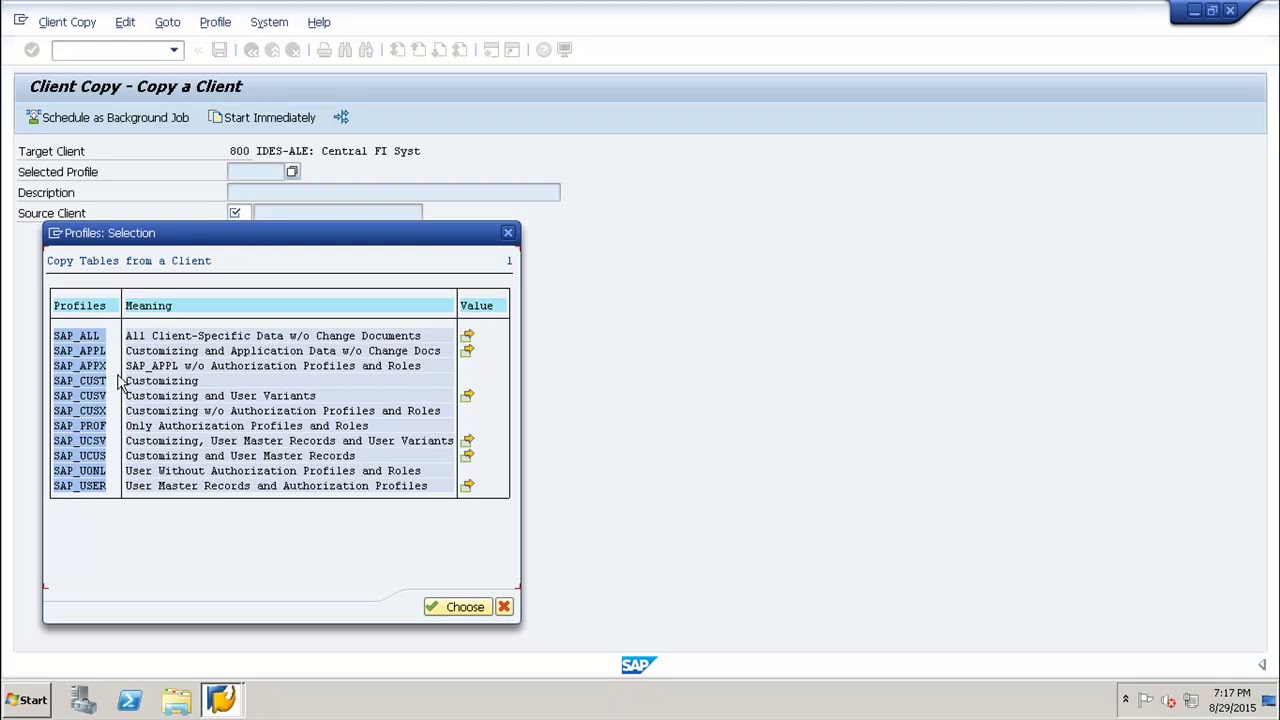This screenshot has height=720, width=1280.
Task: Expand the status bar triangle at bottom right
Action: 1262,665
